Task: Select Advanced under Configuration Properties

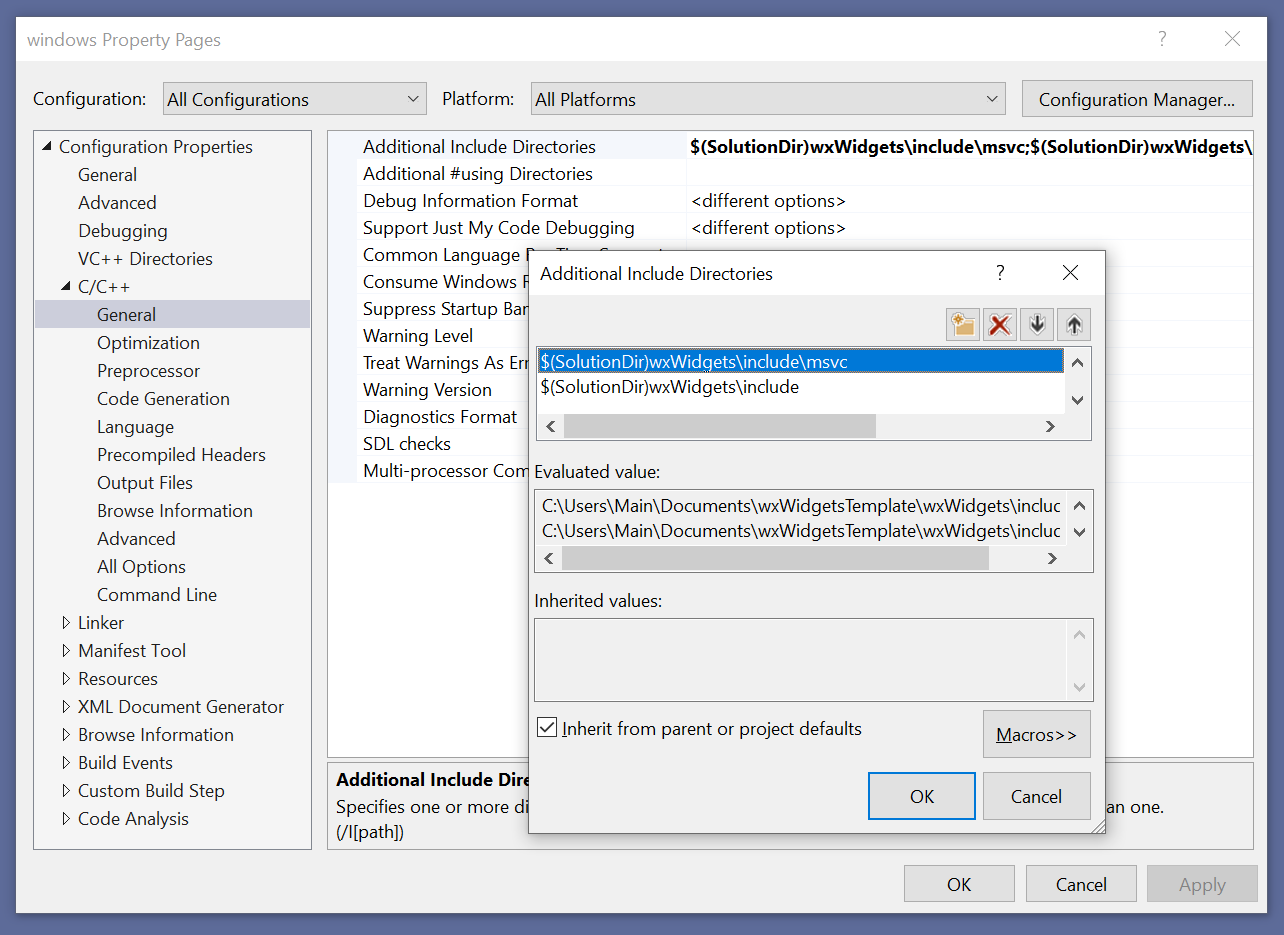Action: pos(117,203)
